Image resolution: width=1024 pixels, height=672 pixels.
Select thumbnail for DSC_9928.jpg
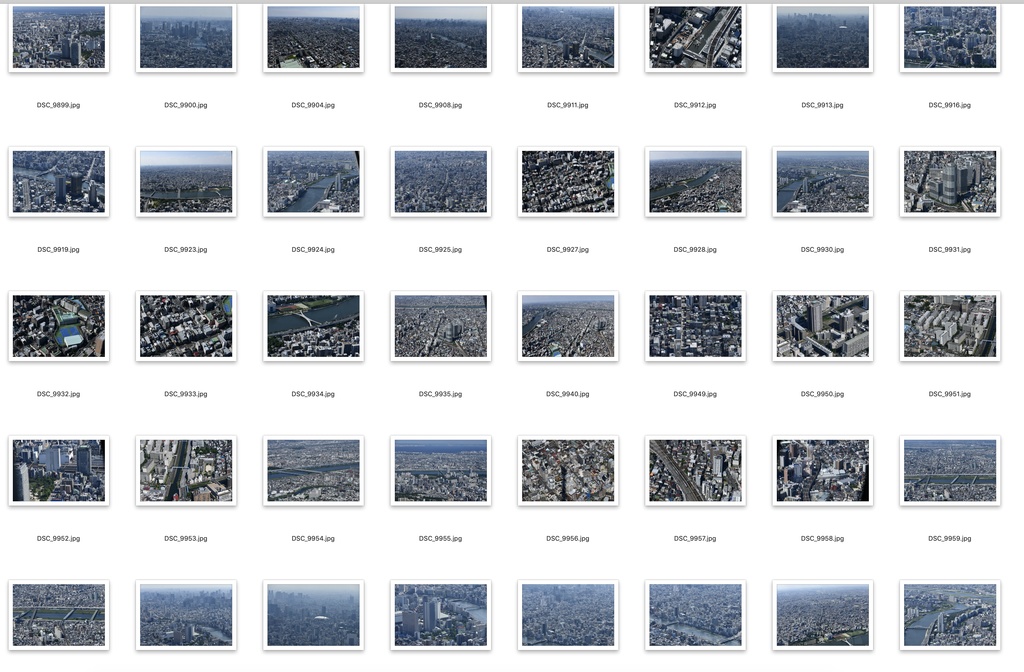696,182
